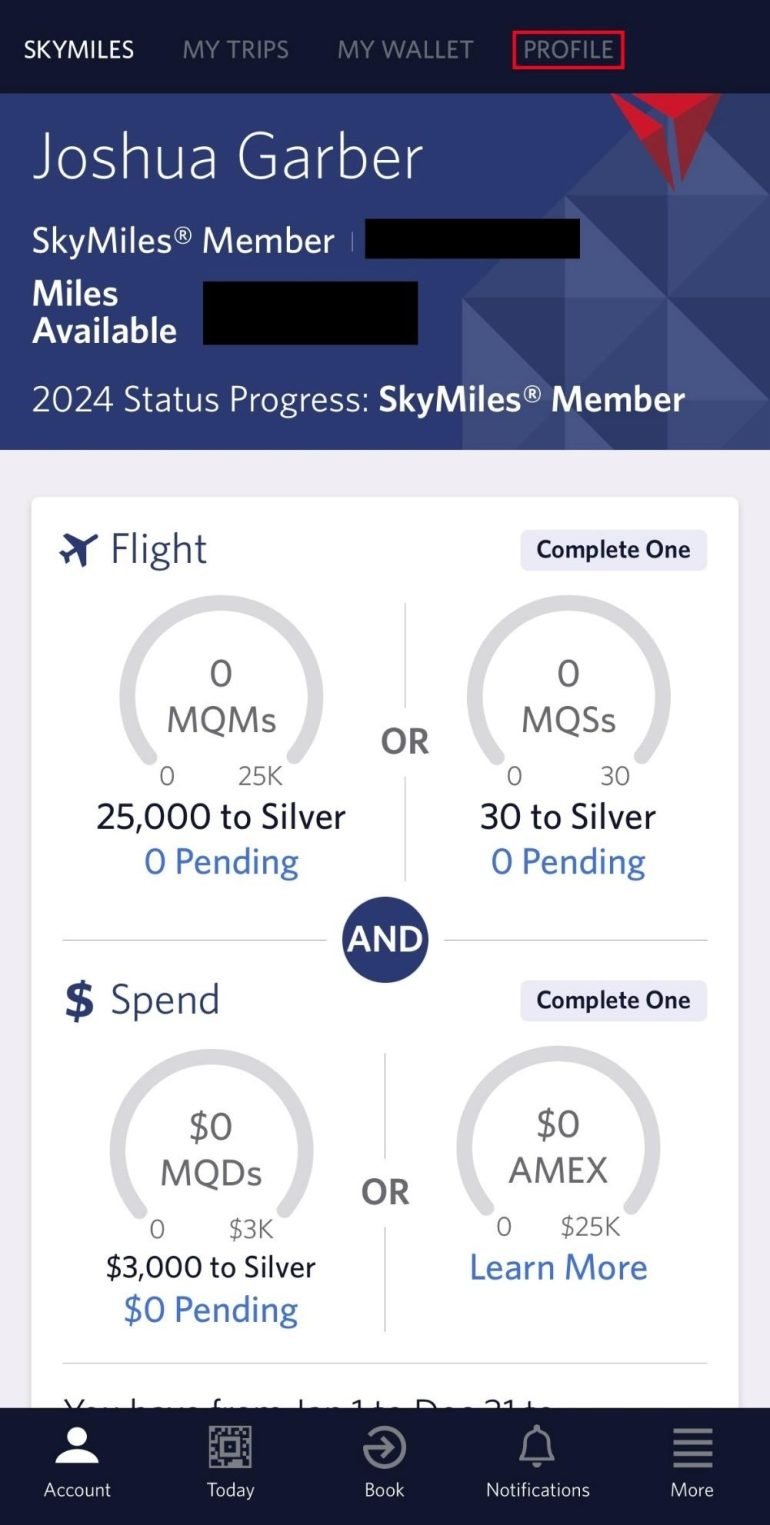This screenshot has width=770, height=1525.
Task: Switch to MY WALLET tab
Action: click(405, 50)
